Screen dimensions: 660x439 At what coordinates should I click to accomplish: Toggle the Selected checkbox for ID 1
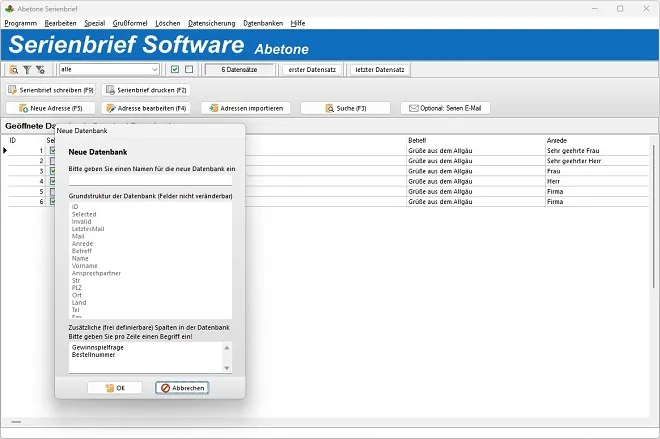click(52, 150)
